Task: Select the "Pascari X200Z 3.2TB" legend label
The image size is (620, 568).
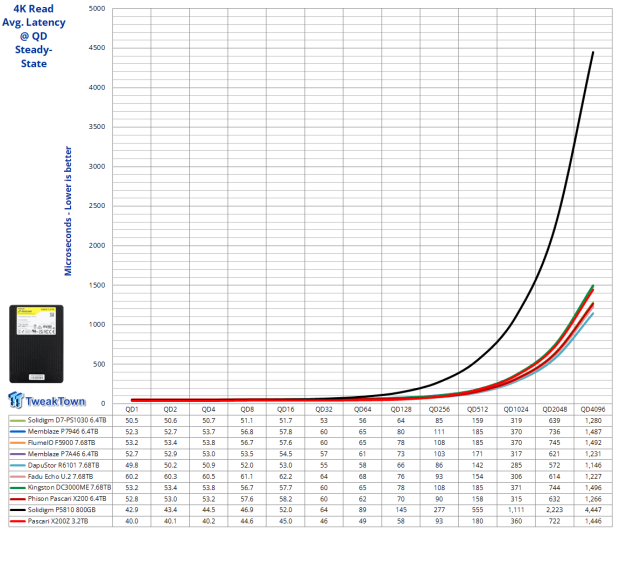Action: [x=58, y=521]
